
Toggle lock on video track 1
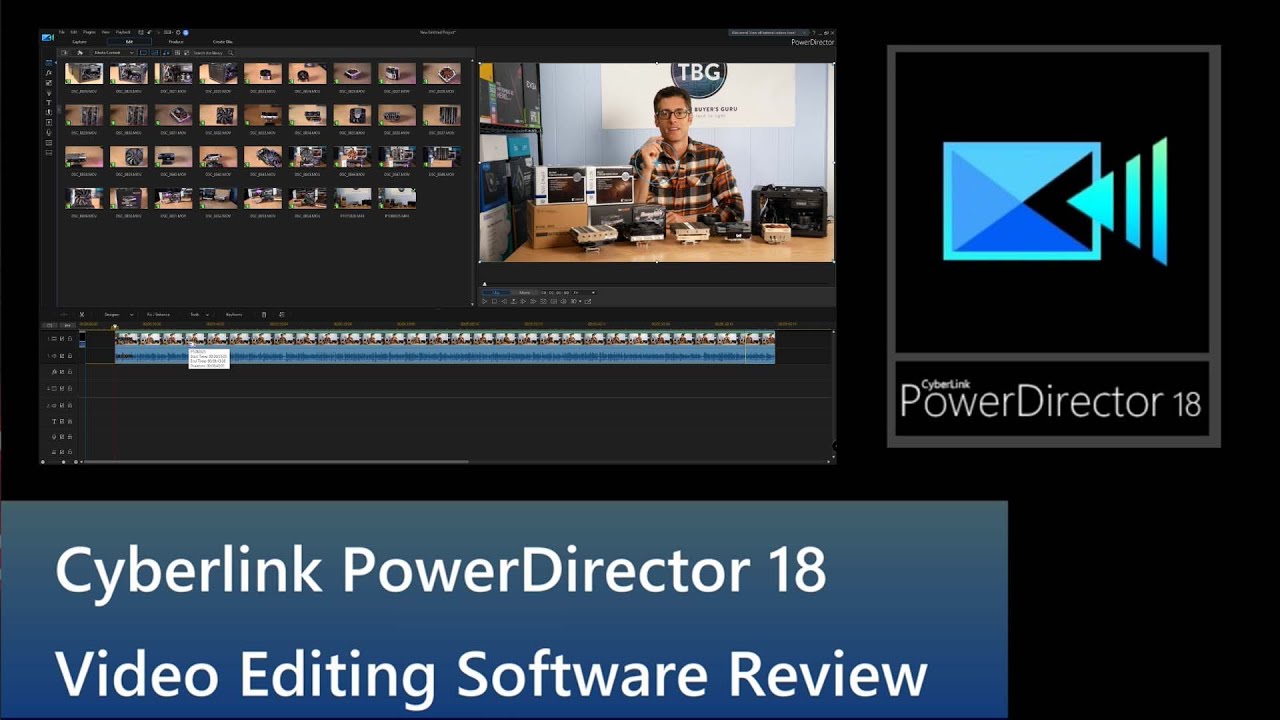click(x=70, y=339)
